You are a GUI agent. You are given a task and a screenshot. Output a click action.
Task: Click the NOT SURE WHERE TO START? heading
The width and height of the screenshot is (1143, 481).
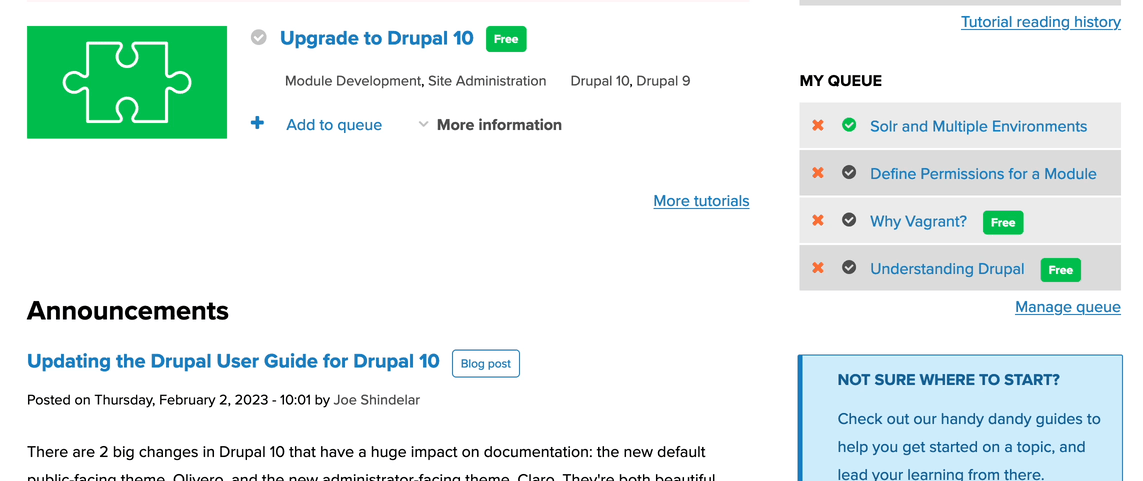pos(948,380)
